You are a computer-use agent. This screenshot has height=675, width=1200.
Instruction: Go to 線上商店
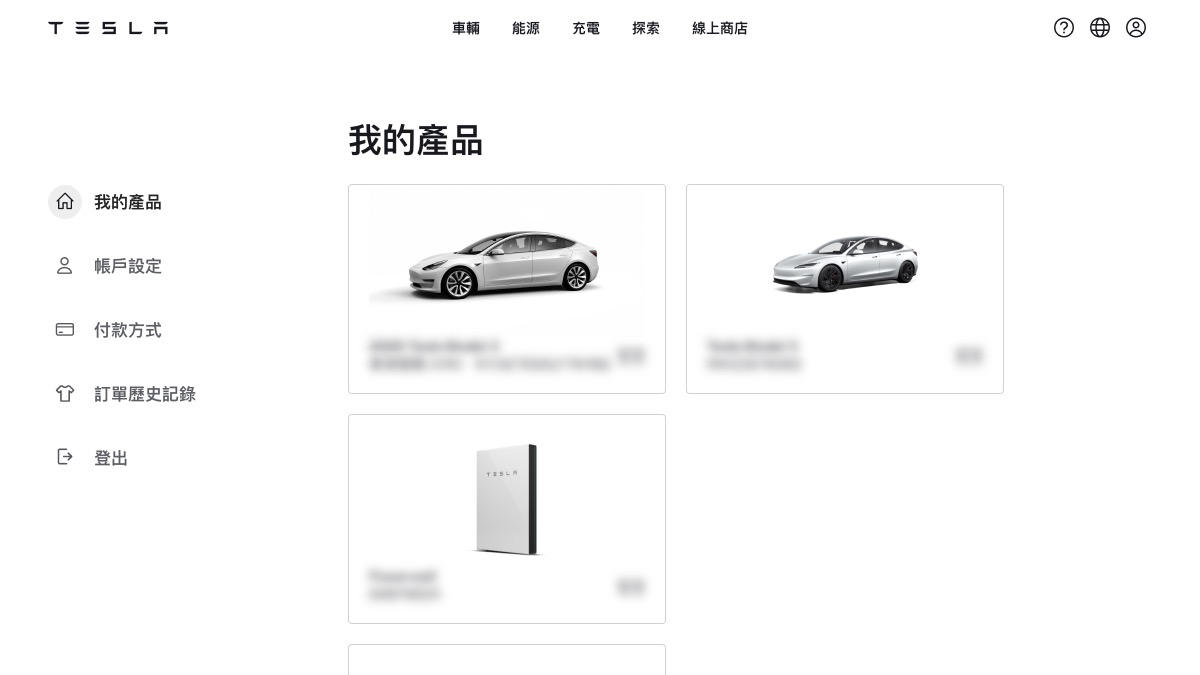720,28
